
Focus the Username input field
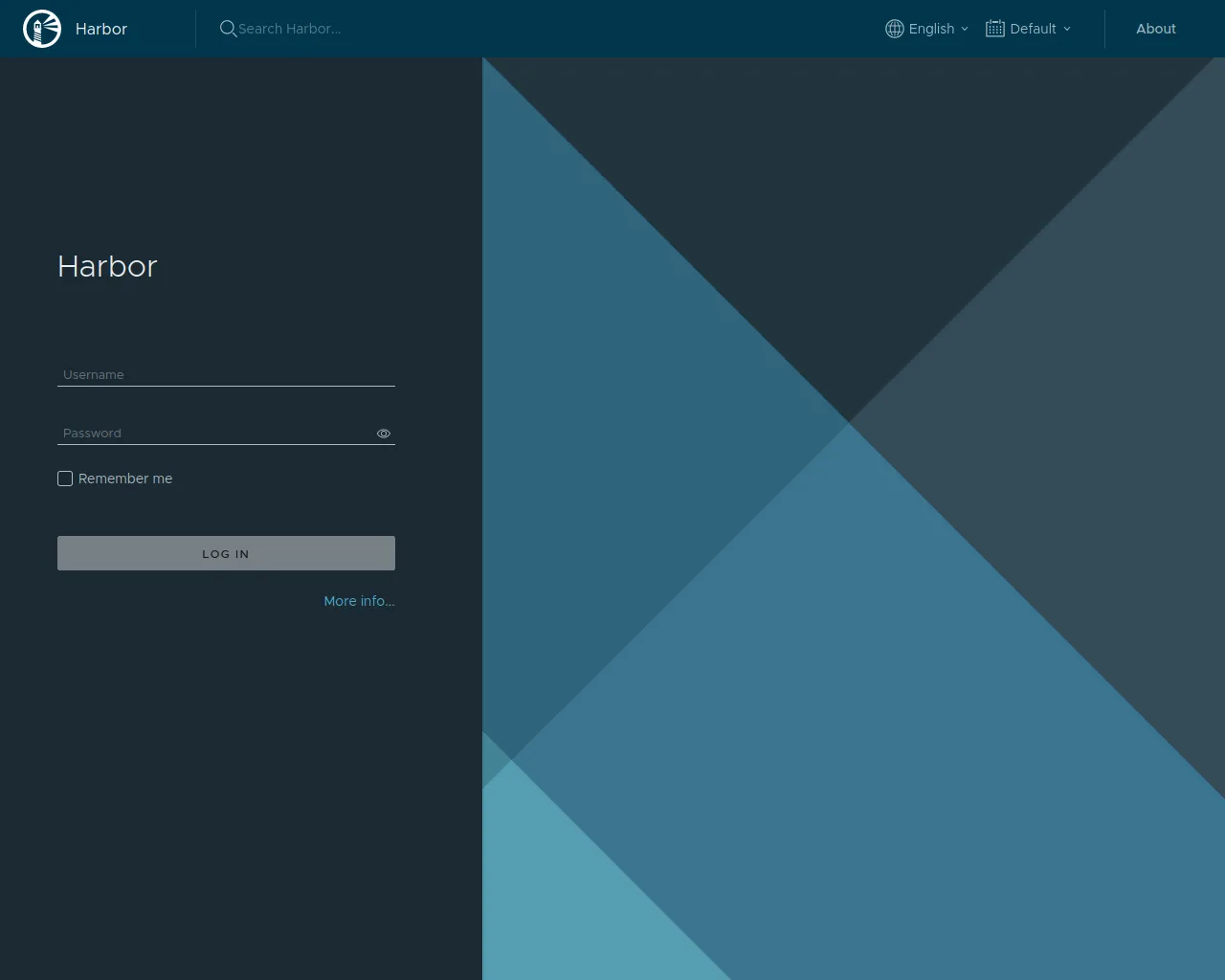[226, 374]
